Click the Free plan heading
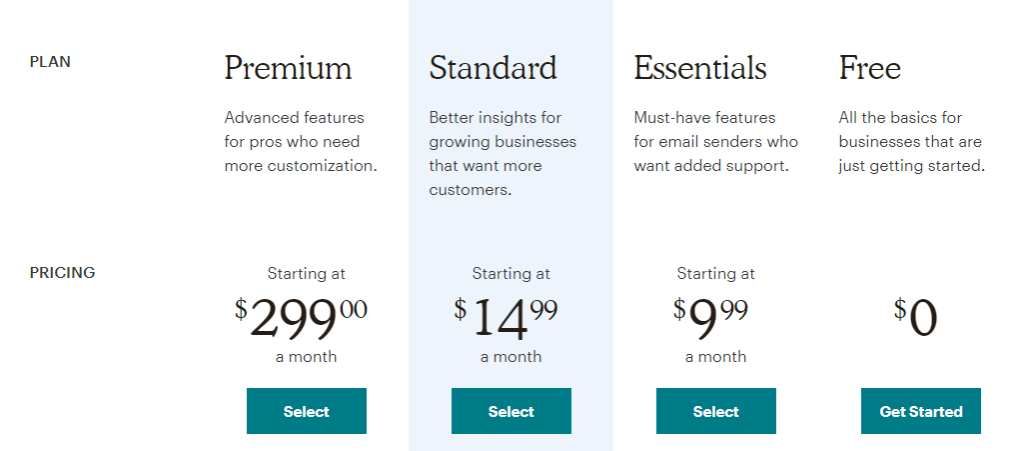This screenshot has width=1024, height=451. pyautogui.click(x=869, y=68)
